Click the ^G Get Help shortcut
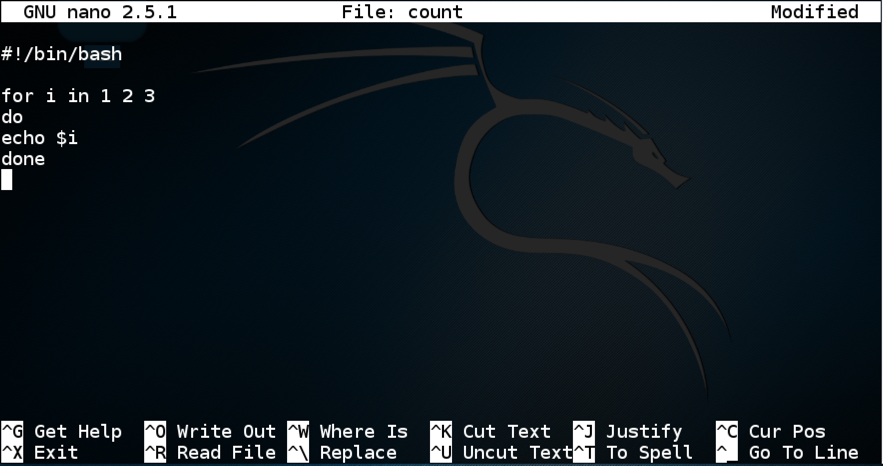This screenshot has width=883, height=466. click(61, 432)
